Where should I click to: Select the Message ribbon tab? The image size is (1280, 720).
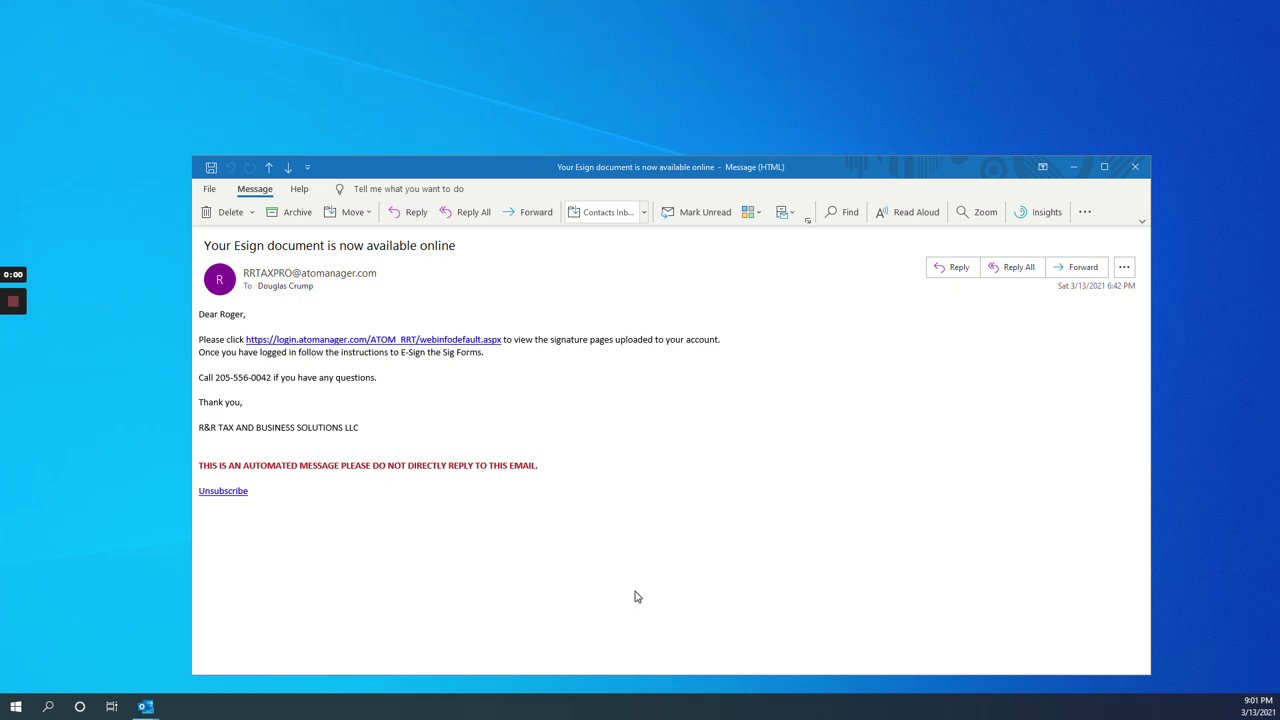click(x=255, y=189)
